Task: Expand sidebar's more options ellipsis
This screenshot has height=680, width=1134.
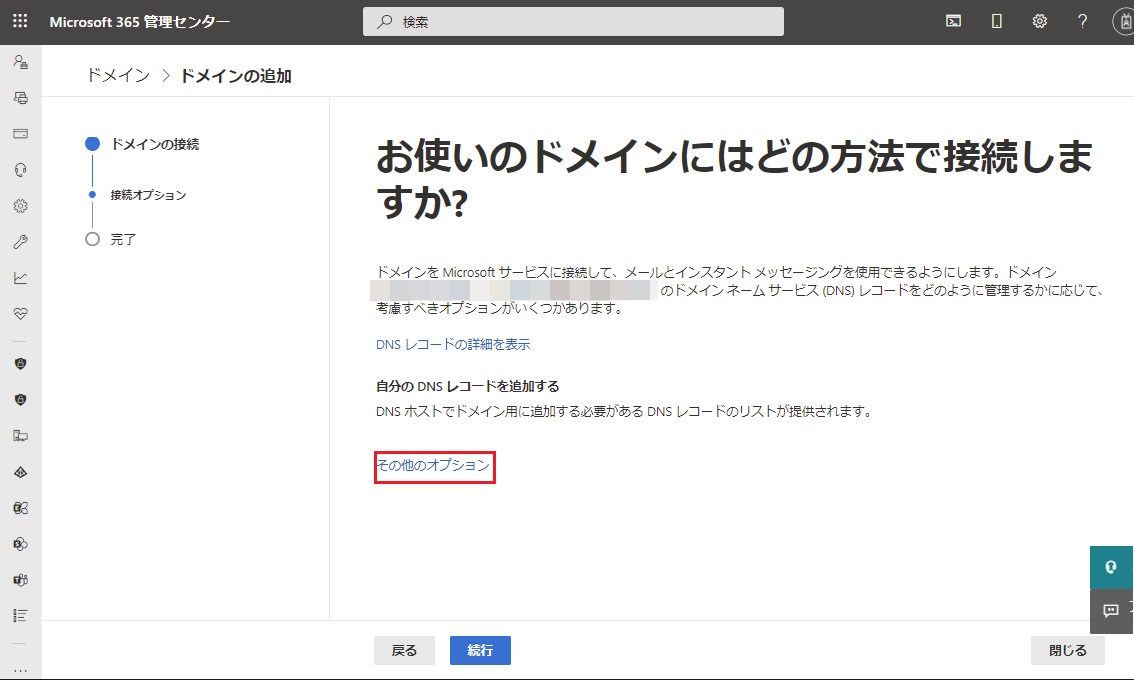Action: 20,669
